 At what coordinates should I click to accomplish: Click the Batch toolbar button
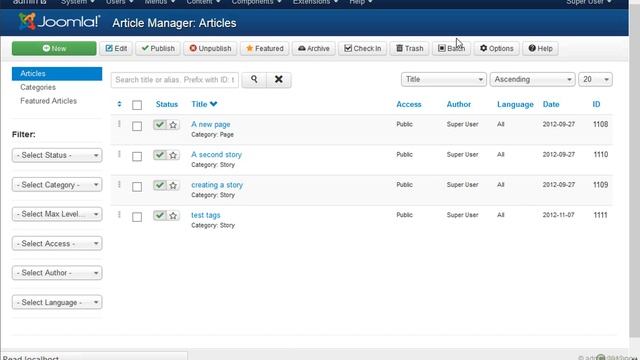[x=451, y=48]
